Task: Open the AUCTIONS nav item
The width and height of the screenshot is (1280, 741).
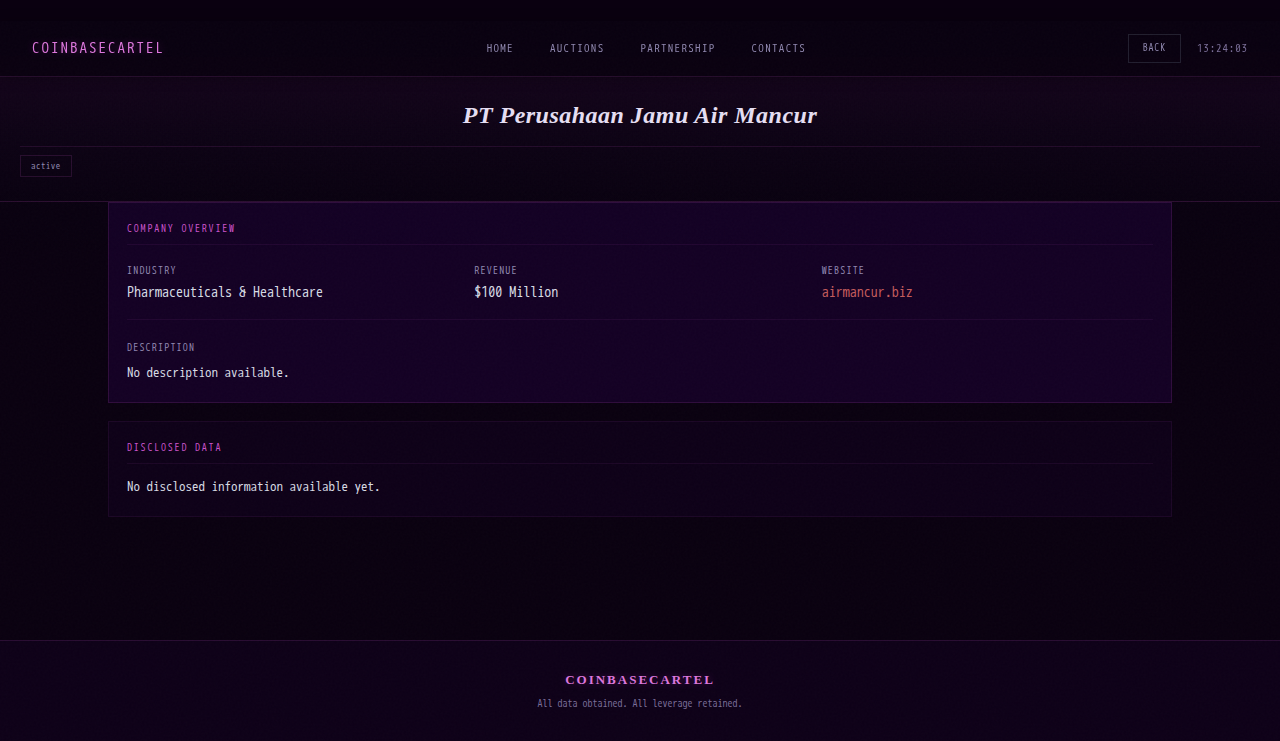Action: tap(577, 48)
